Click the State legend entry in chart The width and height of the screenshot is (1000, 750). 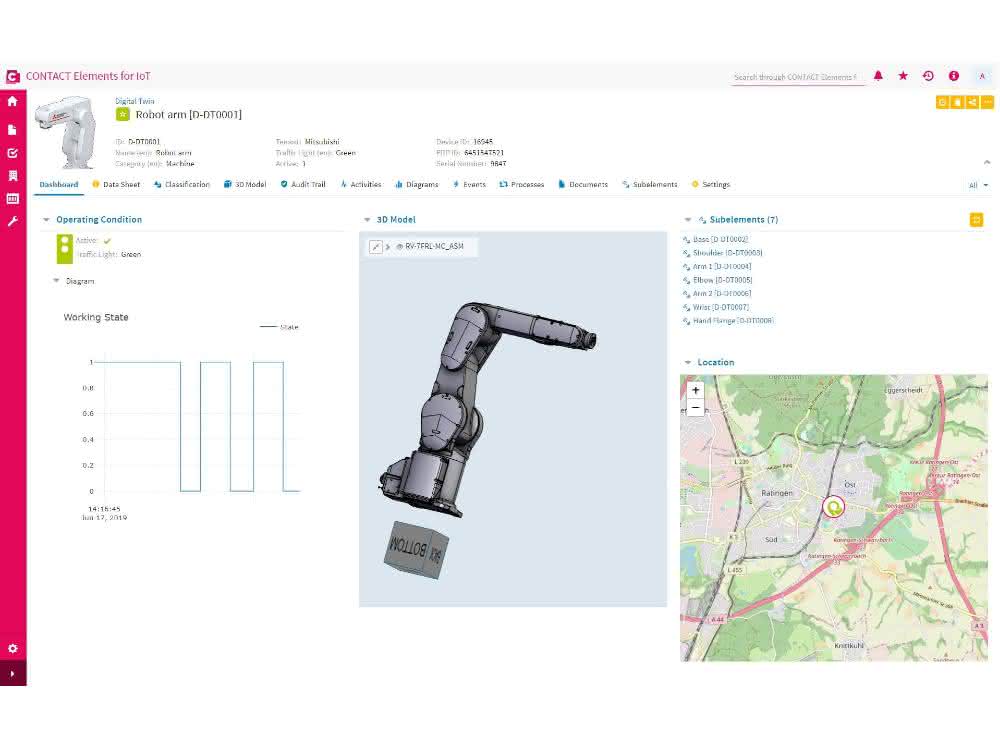pos(279,327)
